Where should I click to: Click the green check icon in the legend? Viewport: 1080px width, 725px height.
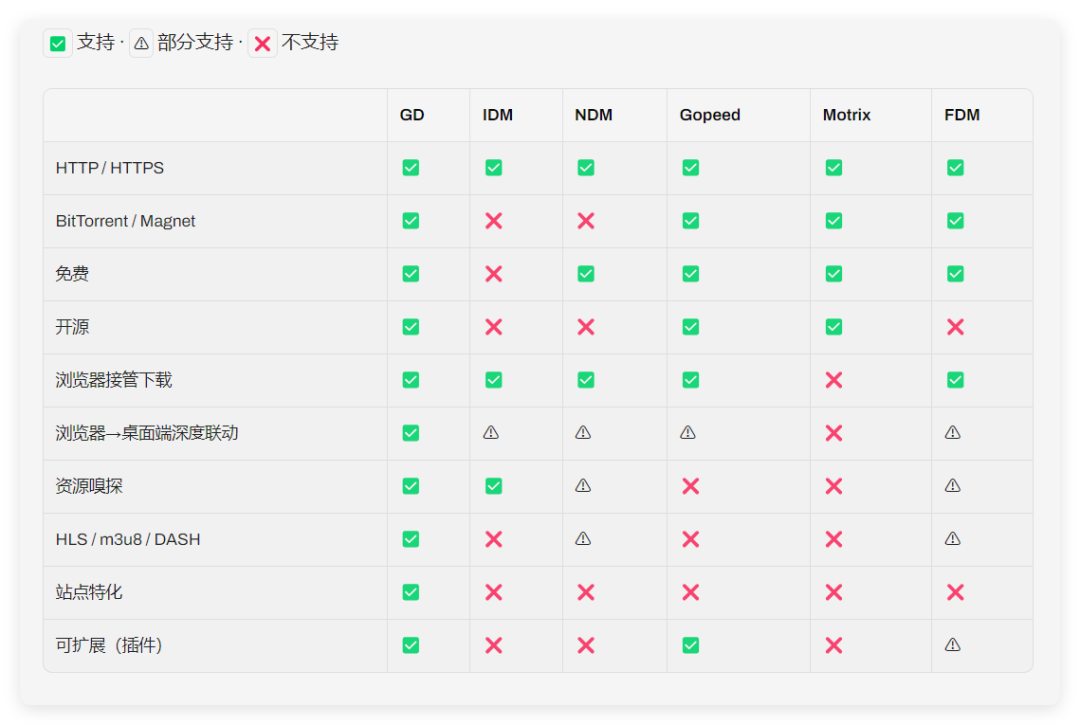(x=58, y=43)
